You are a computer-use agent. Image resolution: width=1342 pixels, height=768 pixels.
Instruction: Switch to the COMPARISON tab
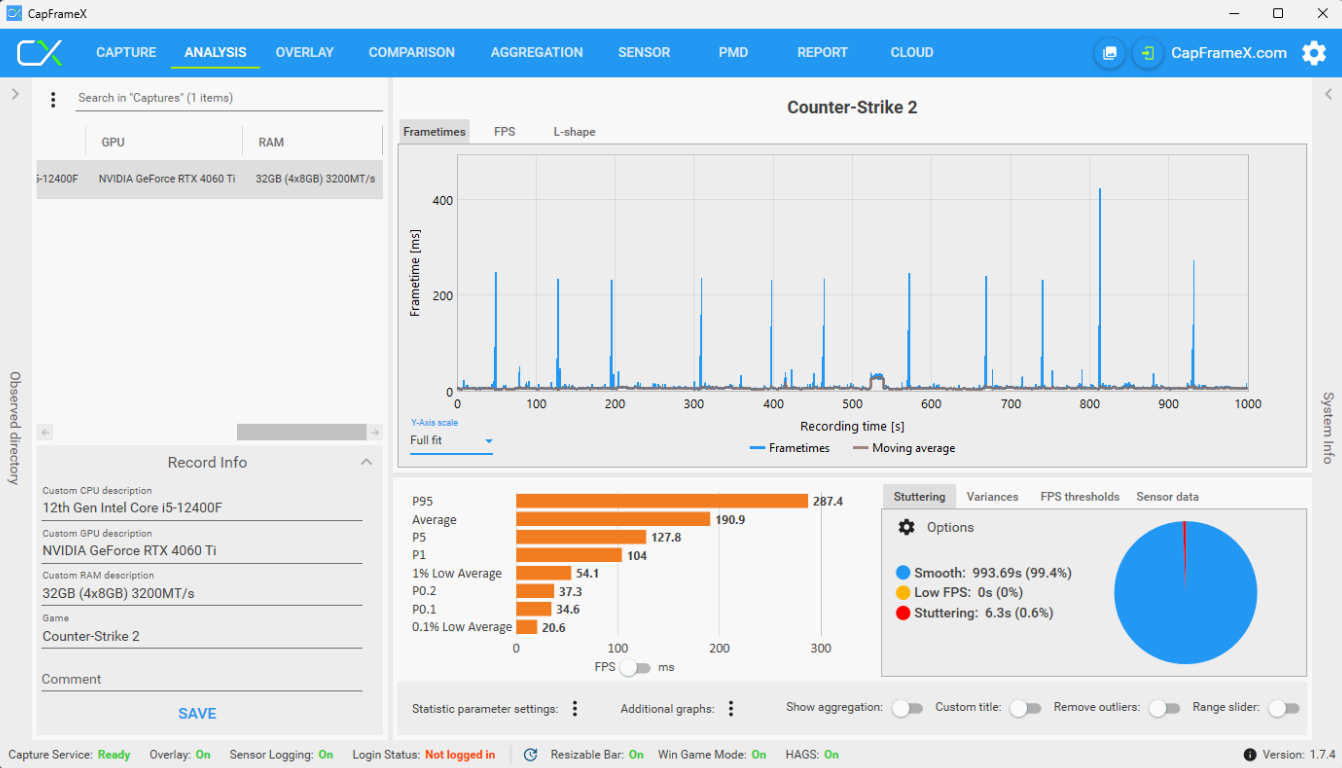pos(411,53)
